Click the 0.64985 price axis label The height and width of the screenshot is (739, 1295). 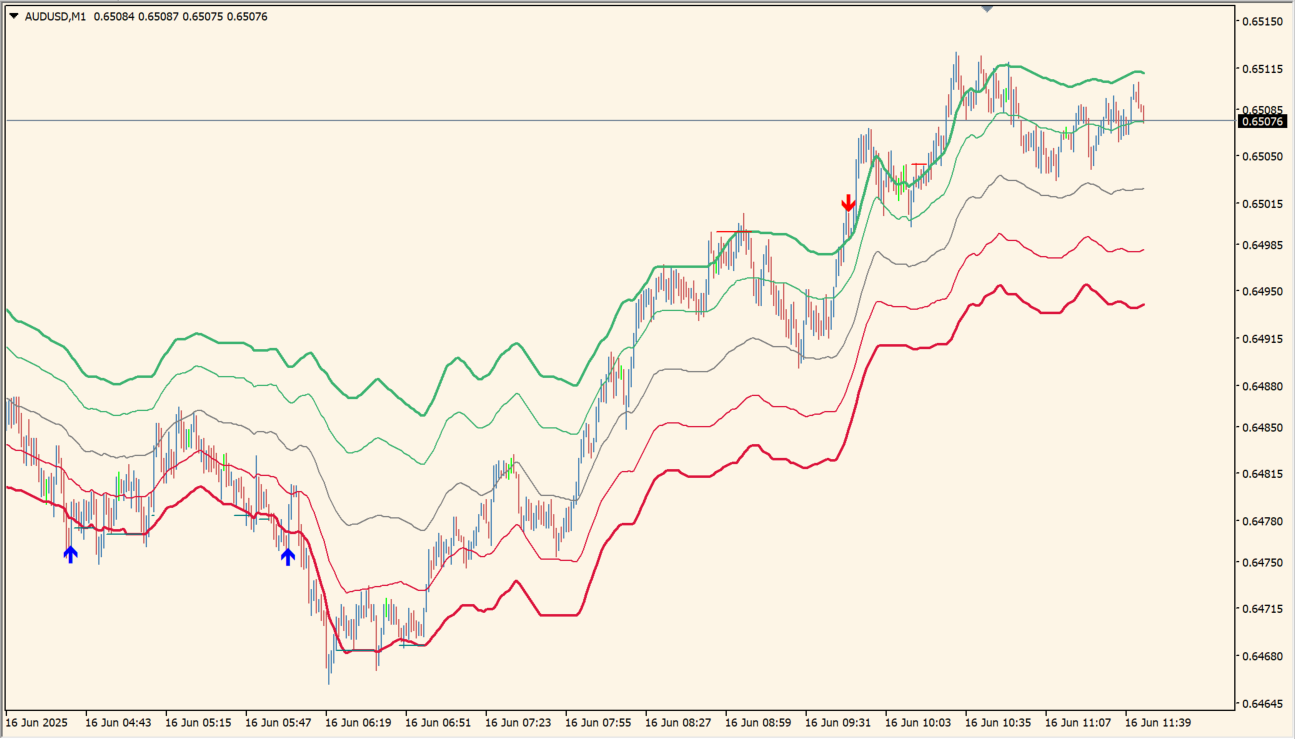(x=1264, y=244)
